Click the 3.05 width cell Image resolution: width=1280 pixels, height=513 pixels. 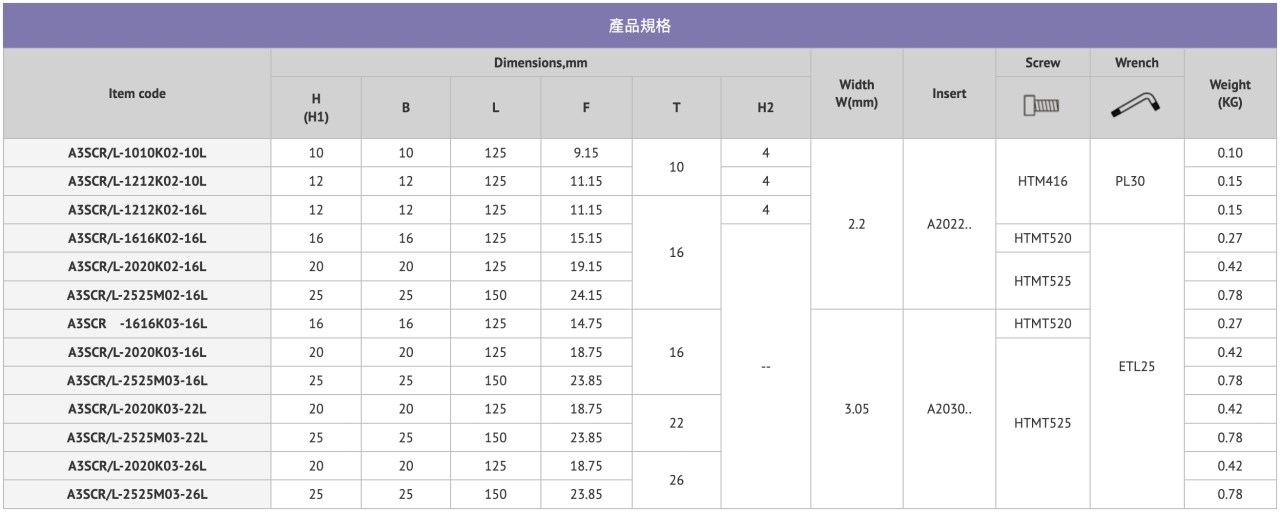tap(857, 409)
